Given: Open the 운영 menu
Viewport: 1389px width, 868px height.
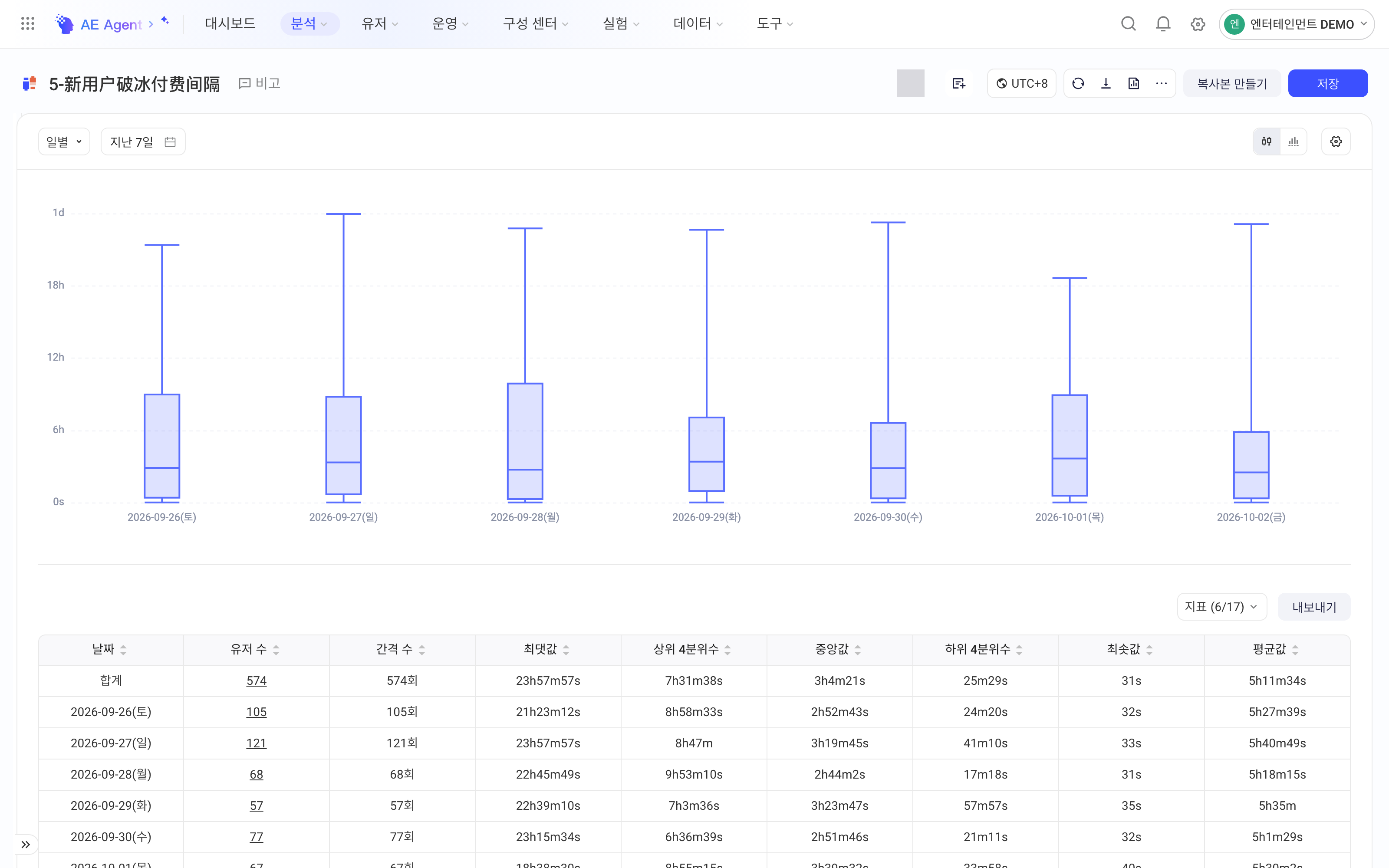Looking at the screenshot, I should (450, 23).
